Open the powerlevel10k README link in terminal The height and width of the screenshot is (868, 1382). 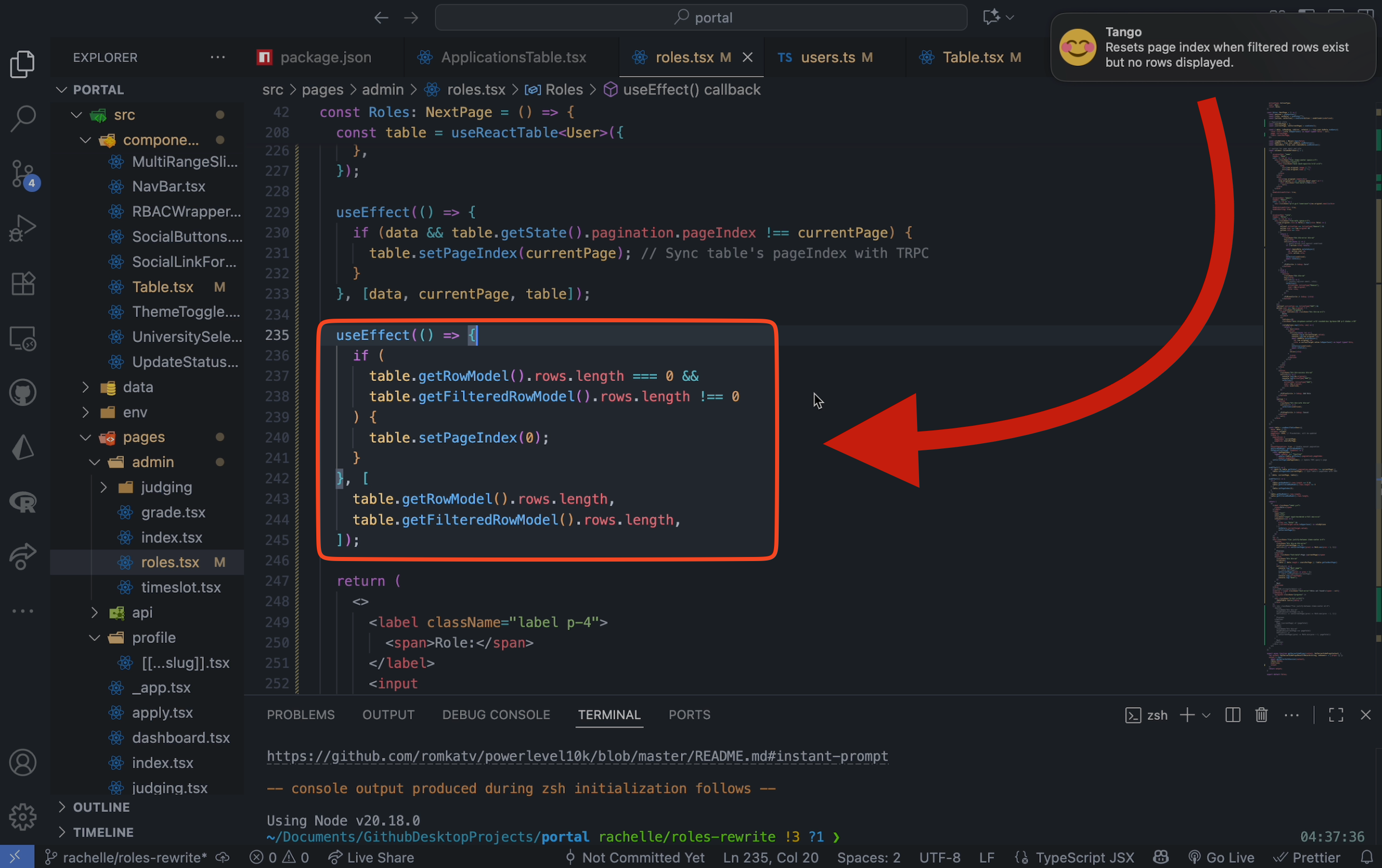[x=577, y=756]
